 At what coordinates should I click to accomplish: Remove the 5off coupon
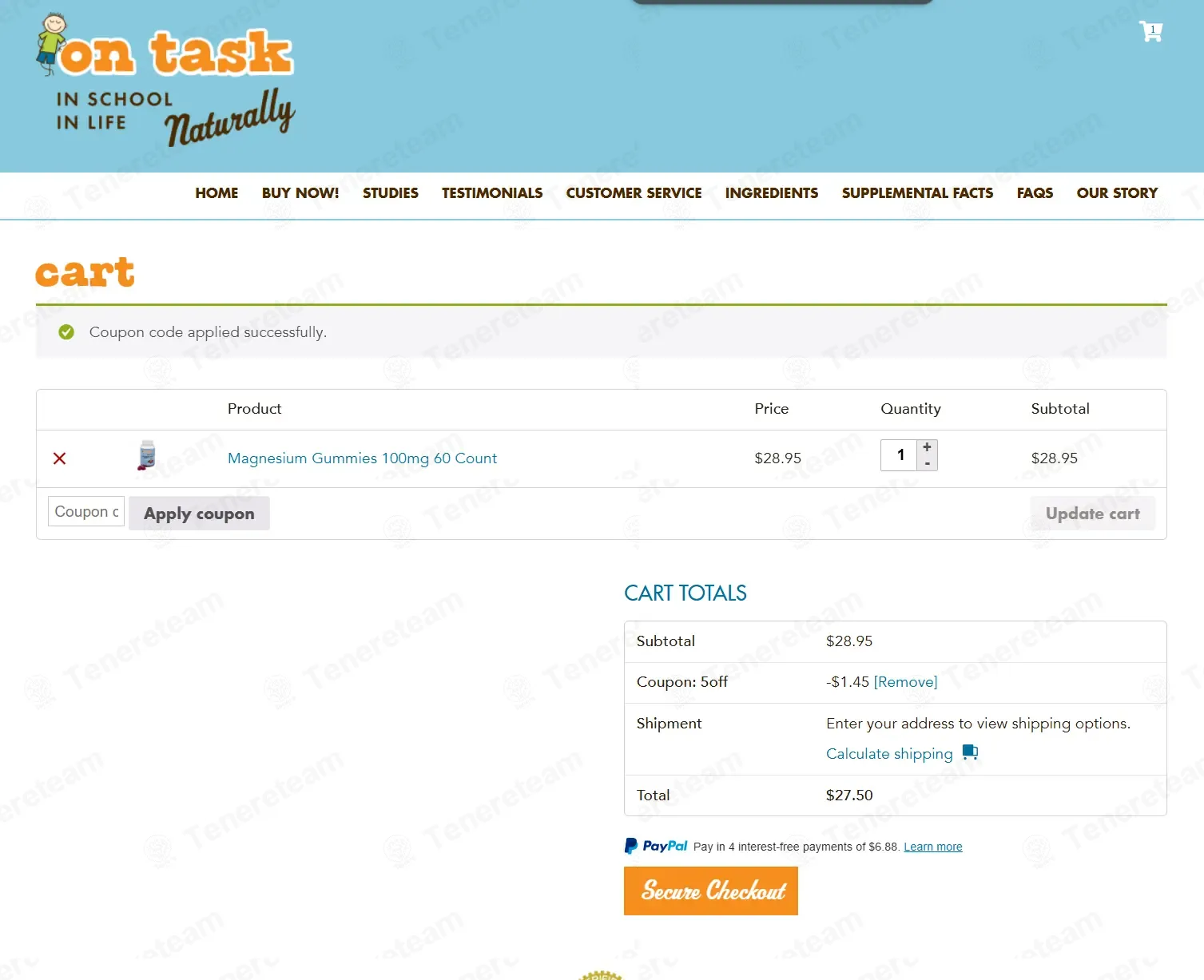(905, 682)
